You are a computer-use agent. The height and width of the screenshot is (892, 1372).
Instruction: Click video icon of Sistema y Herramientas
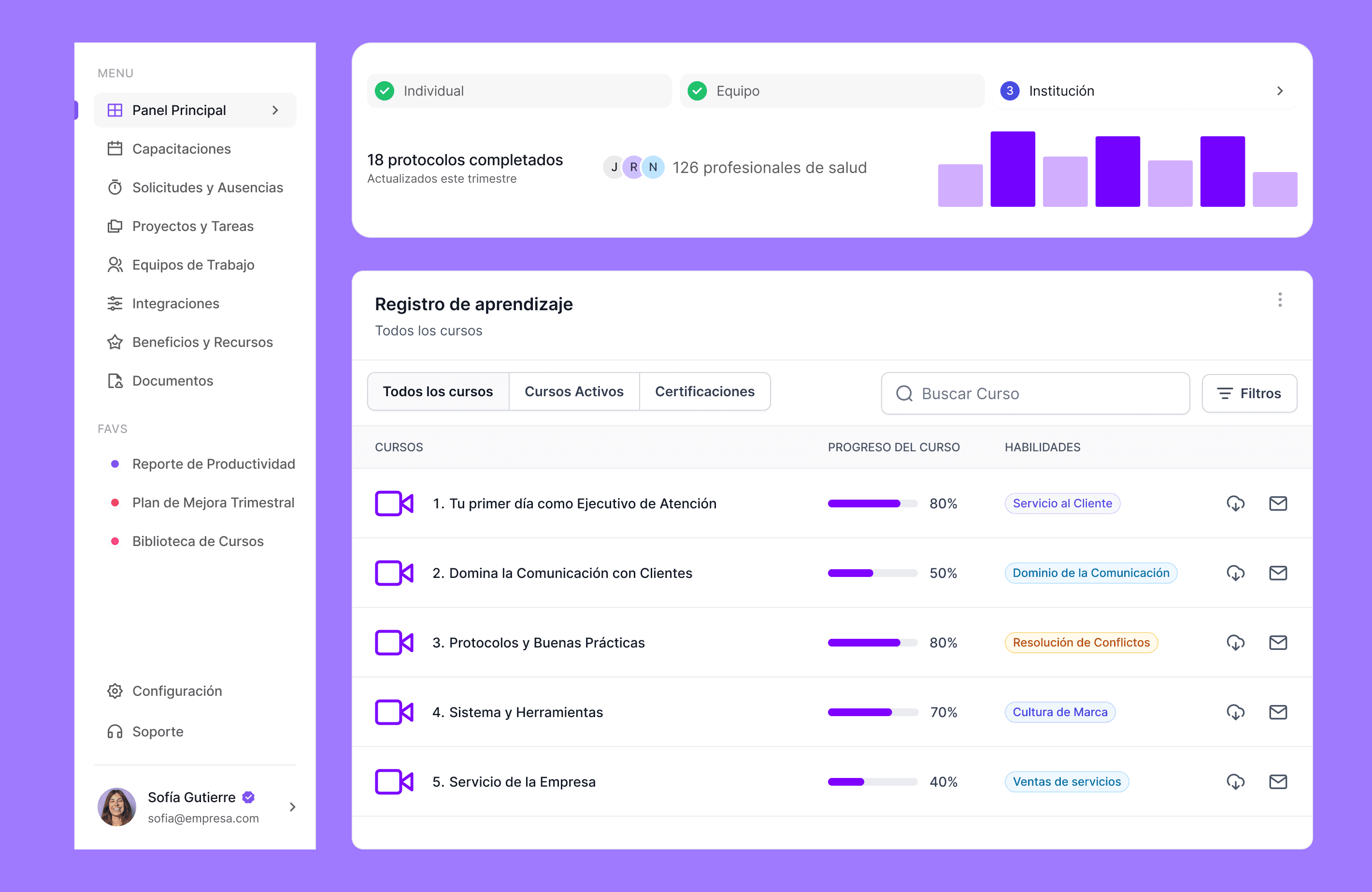coord(394,712)
